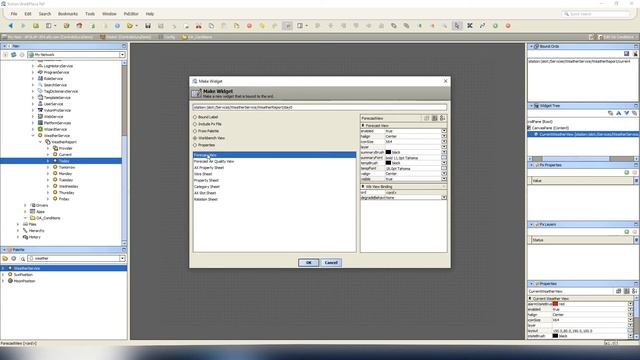Click the summaryBrush black color swatch
This screenshot has width=640, height=360.
pos(389,152)
